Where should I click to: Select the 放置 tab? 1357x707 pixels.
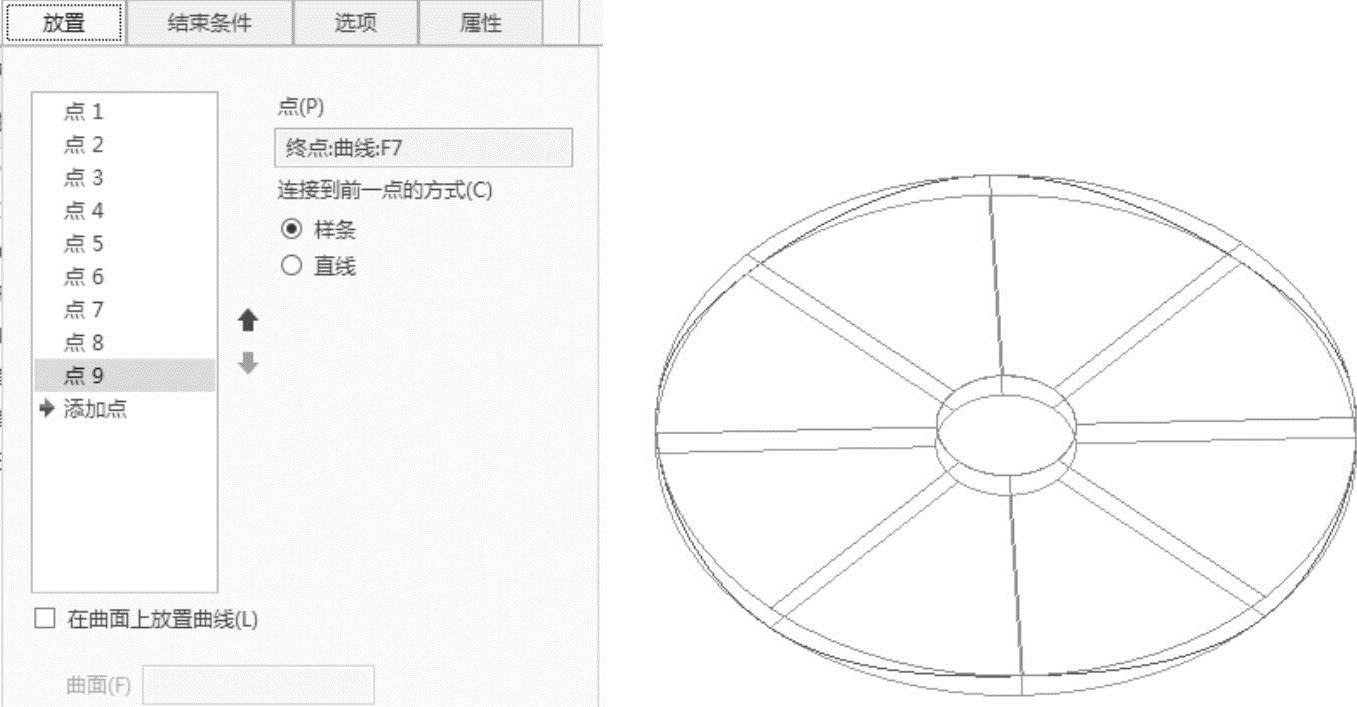[64, 23]
